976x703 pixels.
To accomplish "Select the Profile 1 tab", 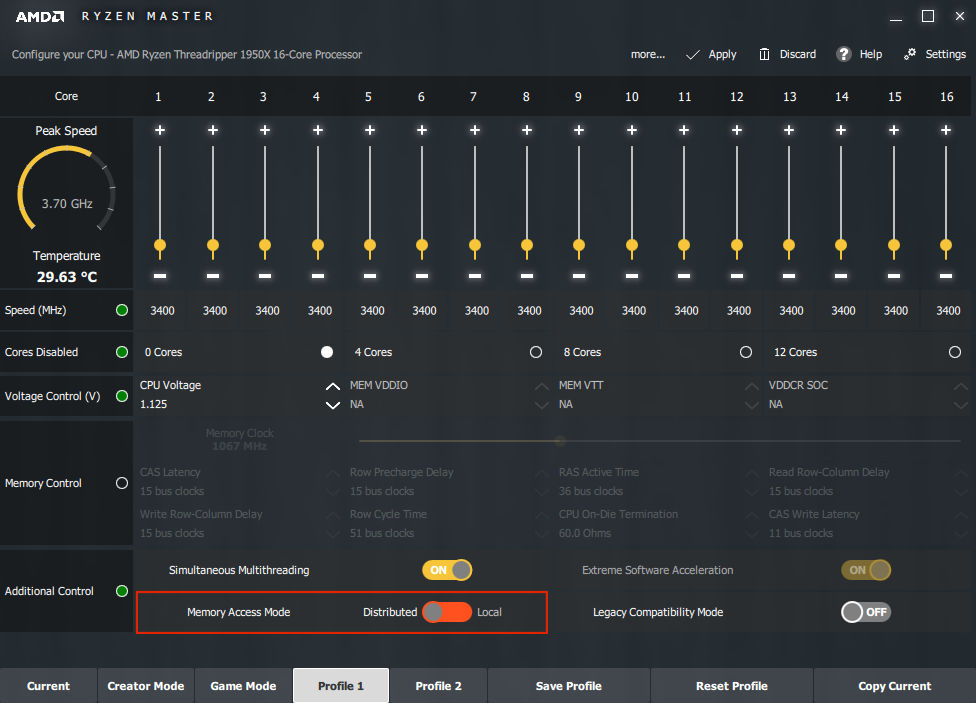I will pos(341,686).
